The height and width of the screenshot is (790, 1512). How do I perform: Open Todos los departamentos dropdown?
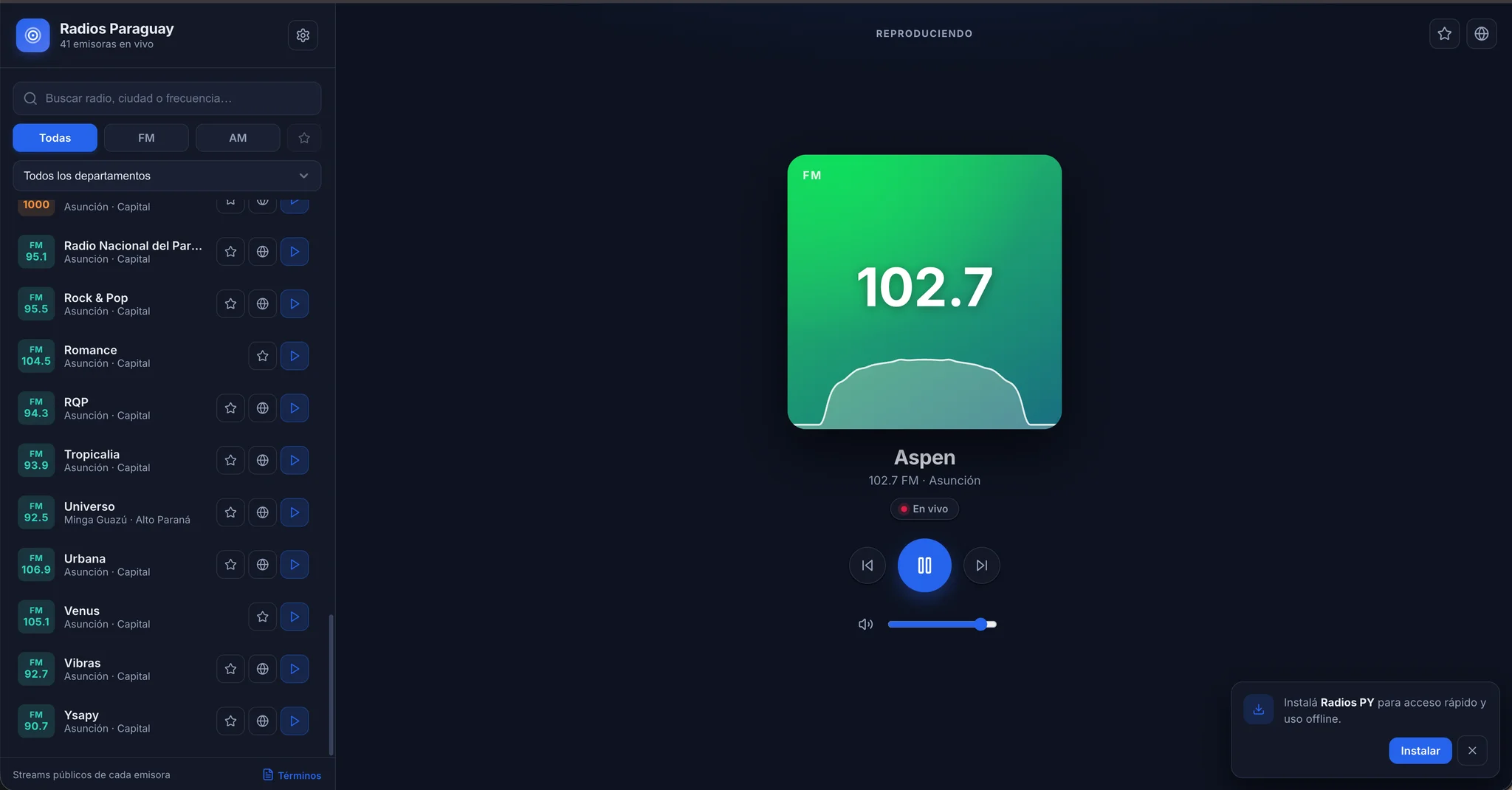(167, 176)
